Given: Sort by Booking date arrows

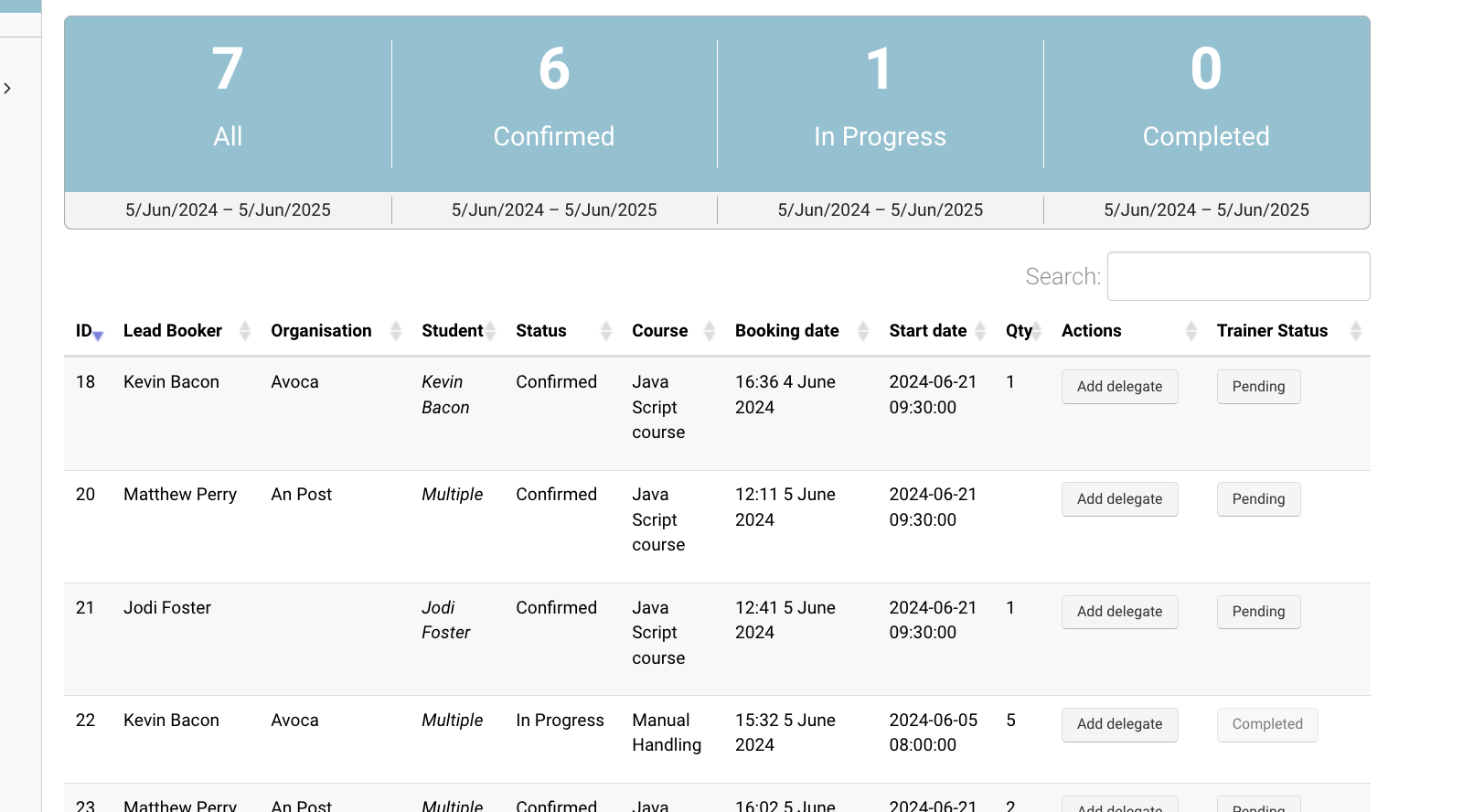Looking at the screenshot, I should [862, 331].
